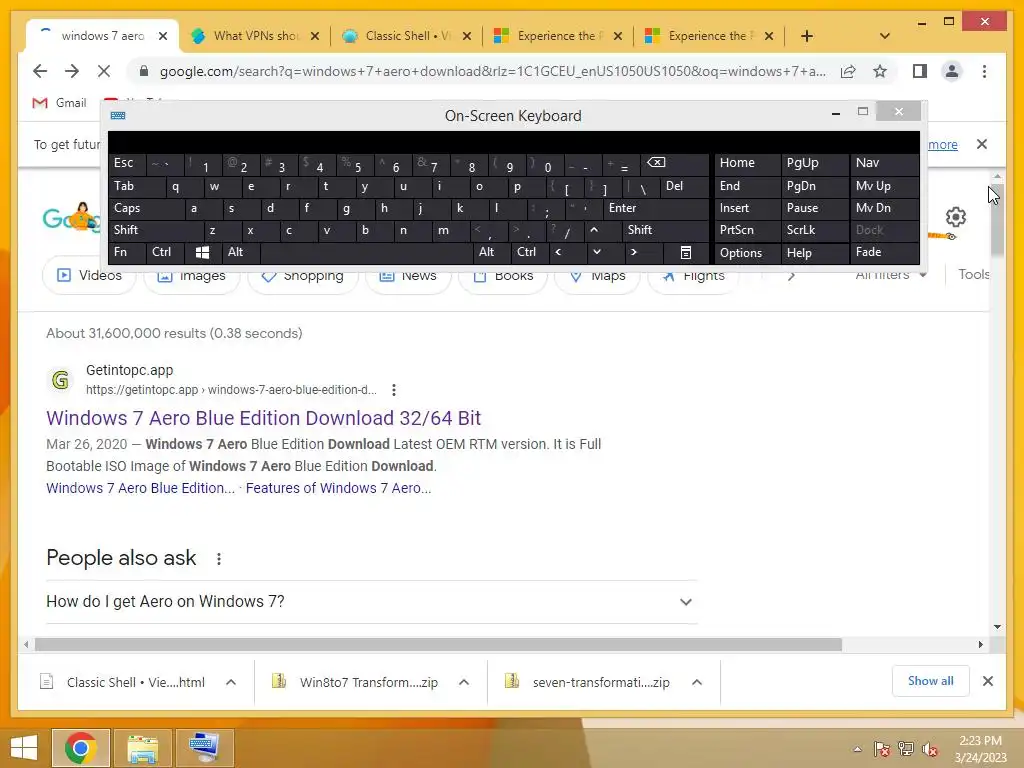Click the horizontal scrollbar thumb
This screenshot has width=1024, height=768.
tap(438, 645)
